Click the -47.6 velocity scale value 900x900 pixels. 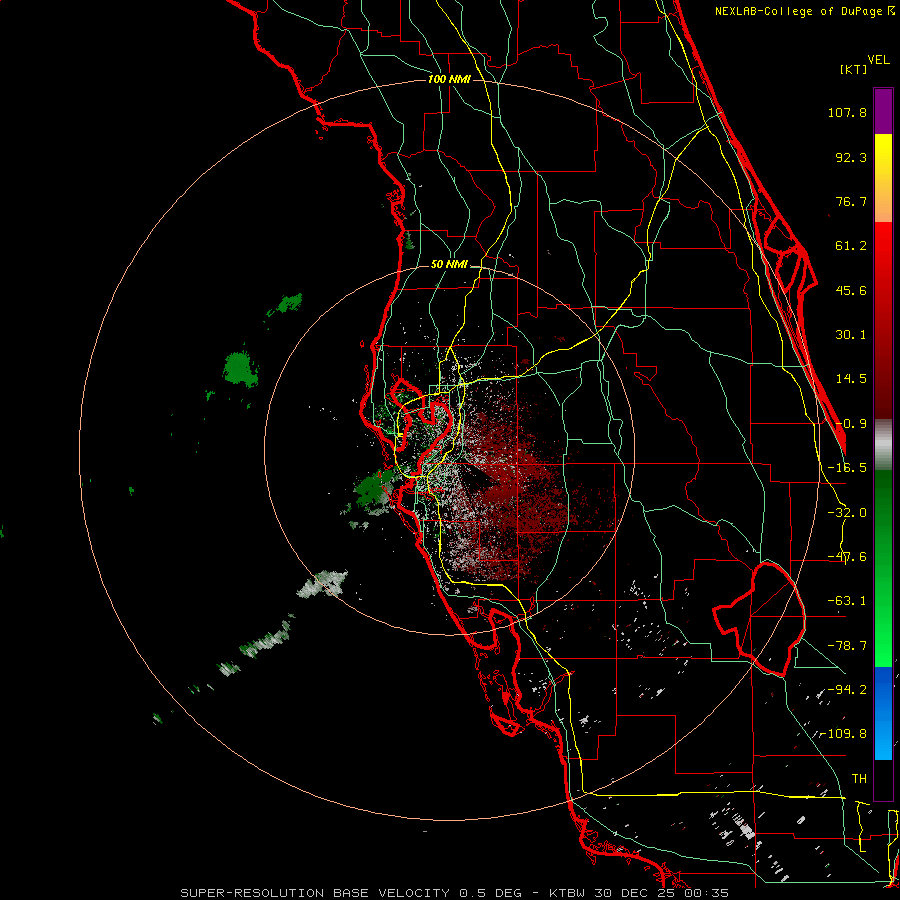(x=847, y=557)
